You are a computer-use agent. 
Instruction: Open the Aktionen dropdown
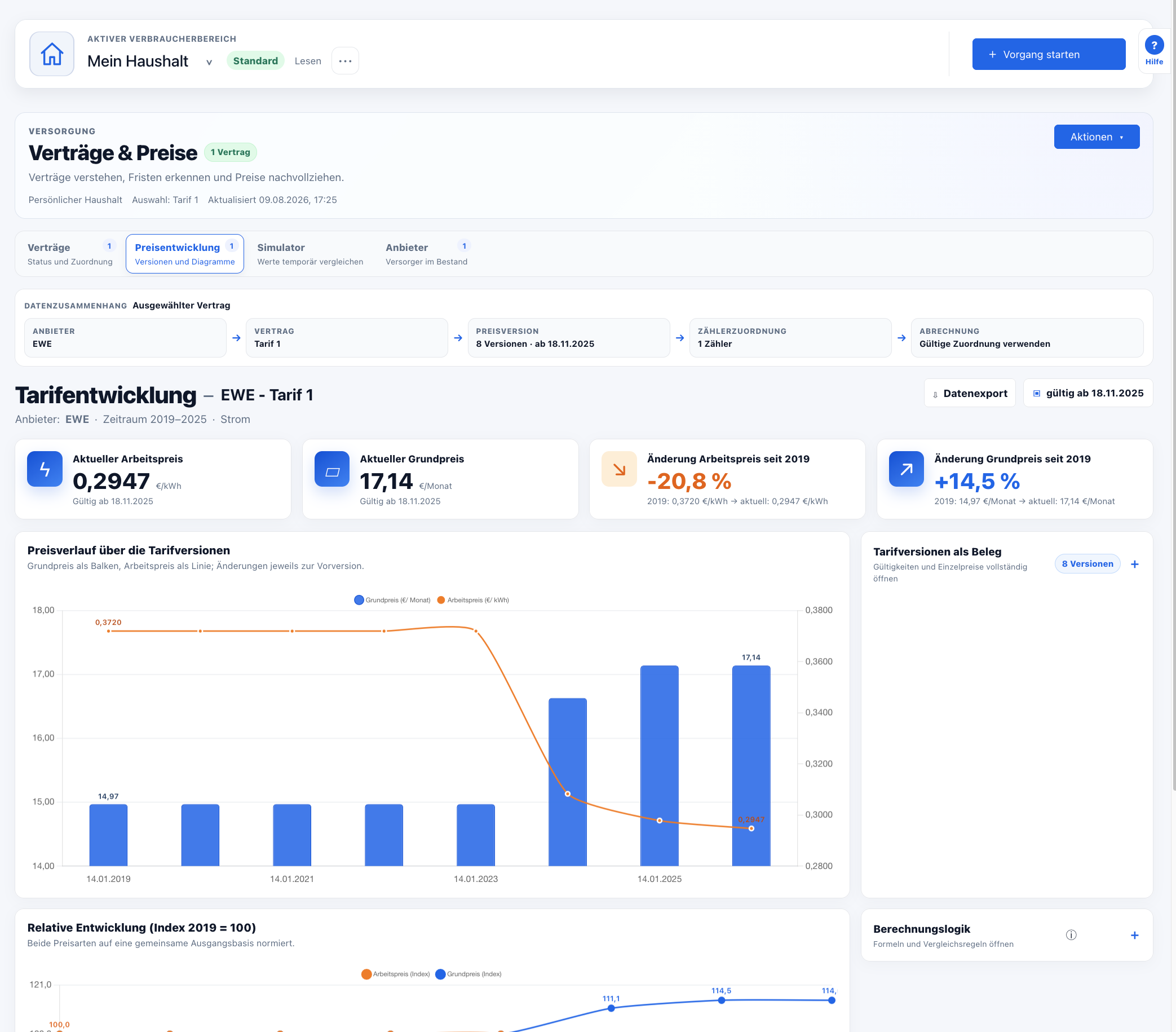1097,137
